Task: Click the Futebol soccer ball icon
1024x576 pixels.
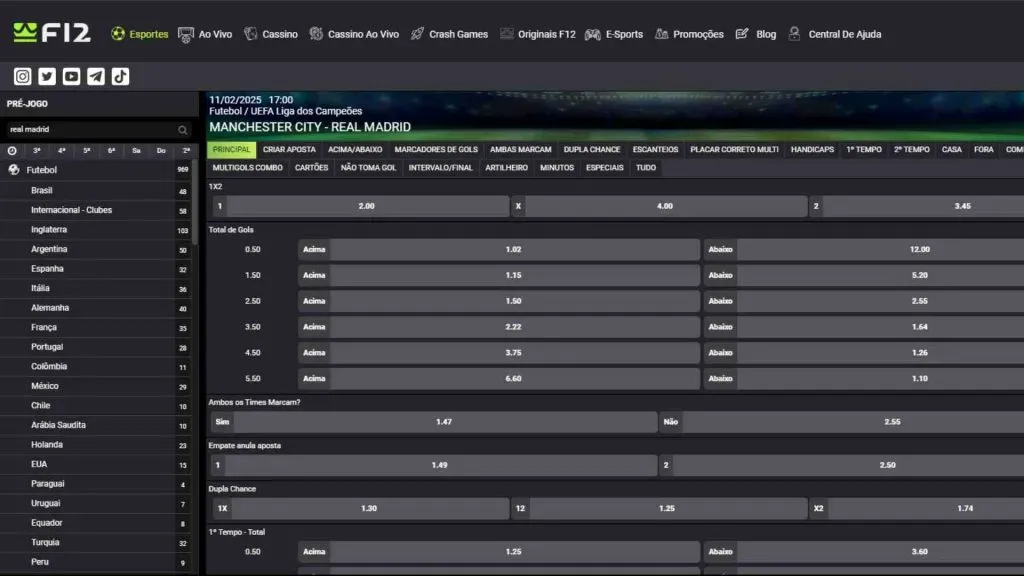Action: click(x=14, y=170)
